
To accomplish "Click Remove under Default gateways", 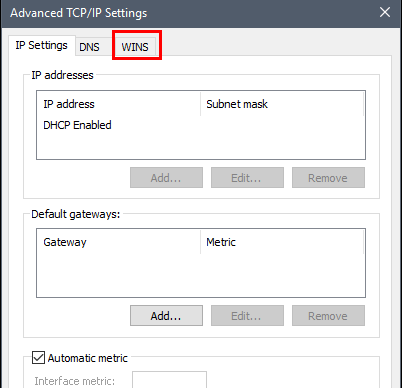I will click(328, 316).
